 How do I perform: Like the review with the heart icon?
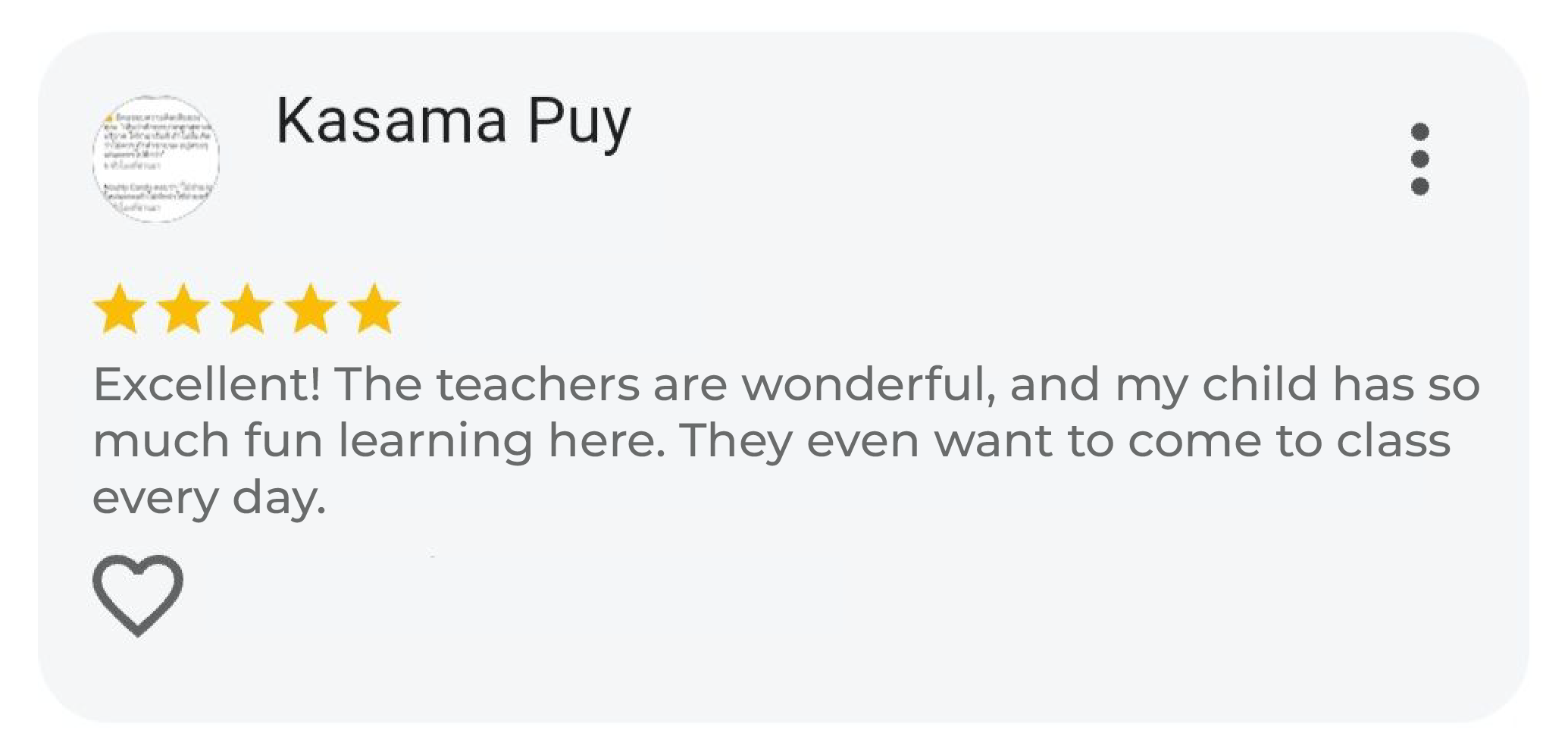138,595
